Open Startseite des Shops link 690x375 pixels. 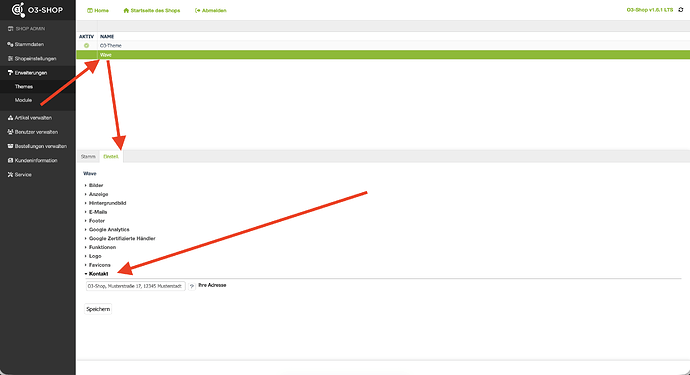[x=152, y=11]
